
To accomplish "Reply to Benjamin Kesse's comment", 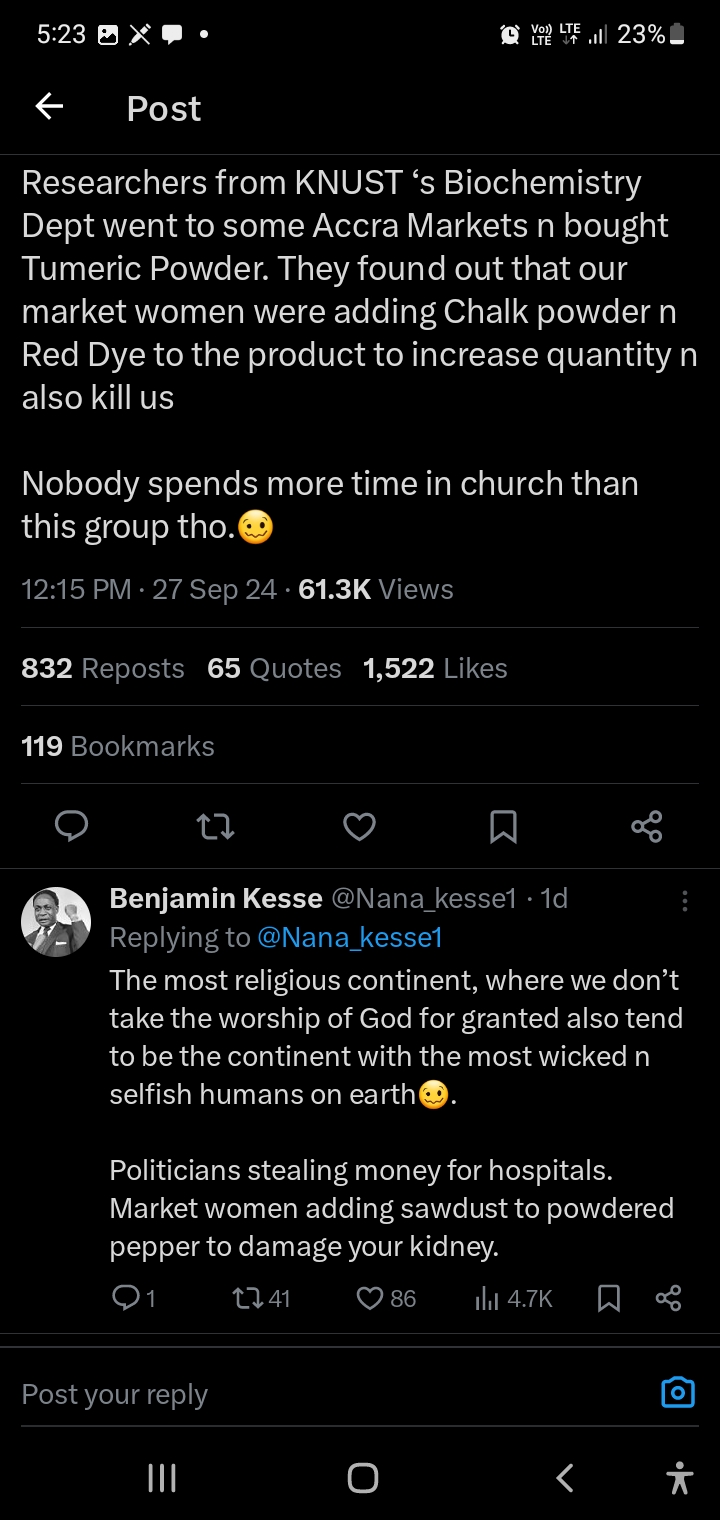I will pyautogui.click(x=126, y=1298).
